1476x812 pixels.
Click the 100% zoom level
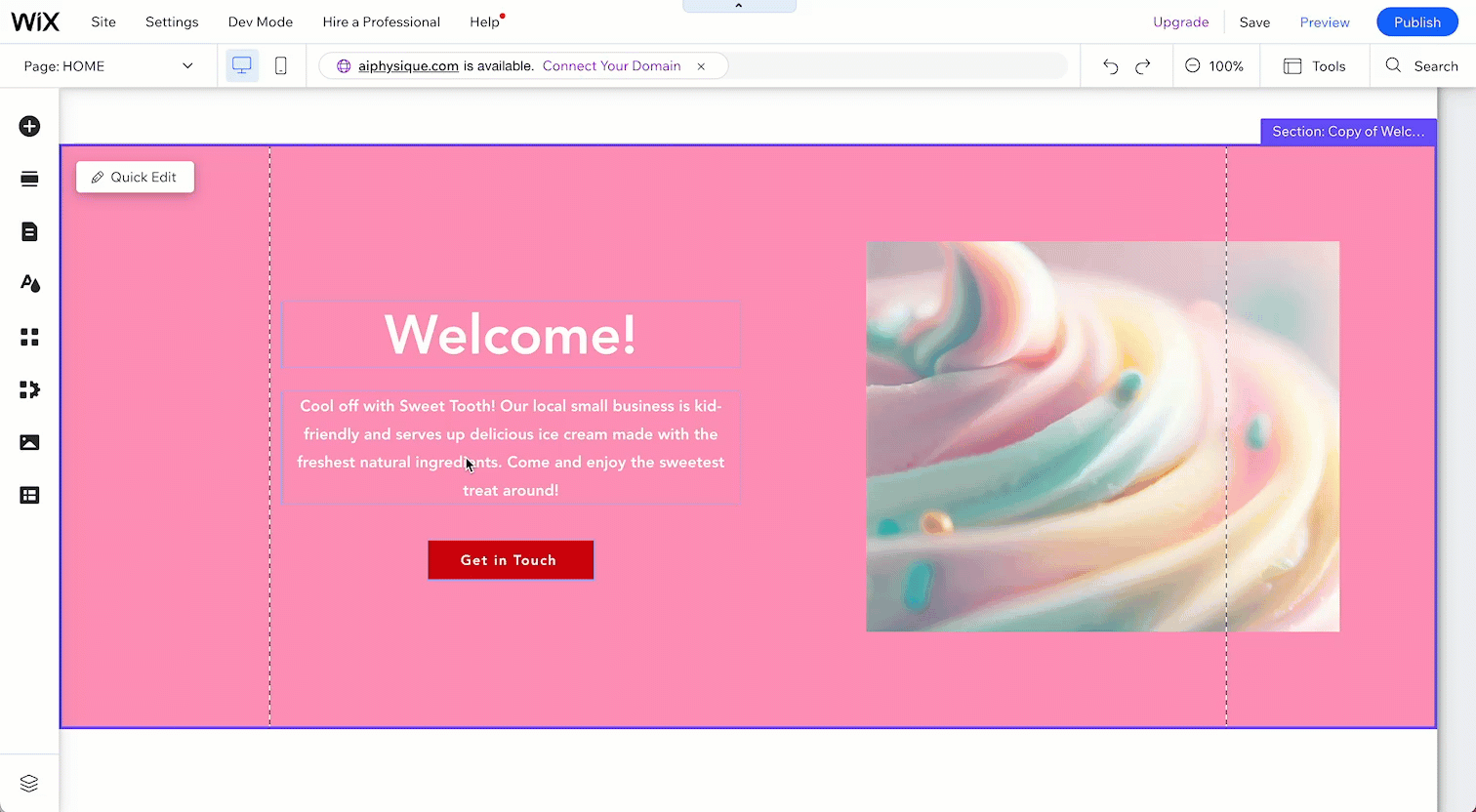[1226, 66]
